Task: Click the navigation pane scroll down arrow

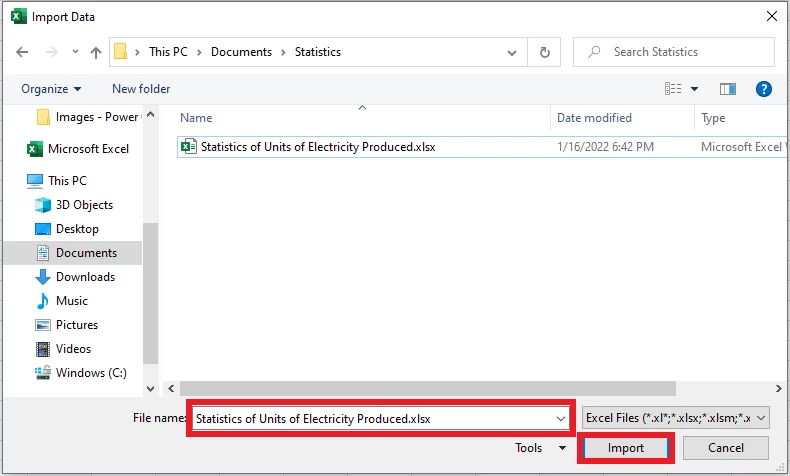Action: [x=150, y=388]
